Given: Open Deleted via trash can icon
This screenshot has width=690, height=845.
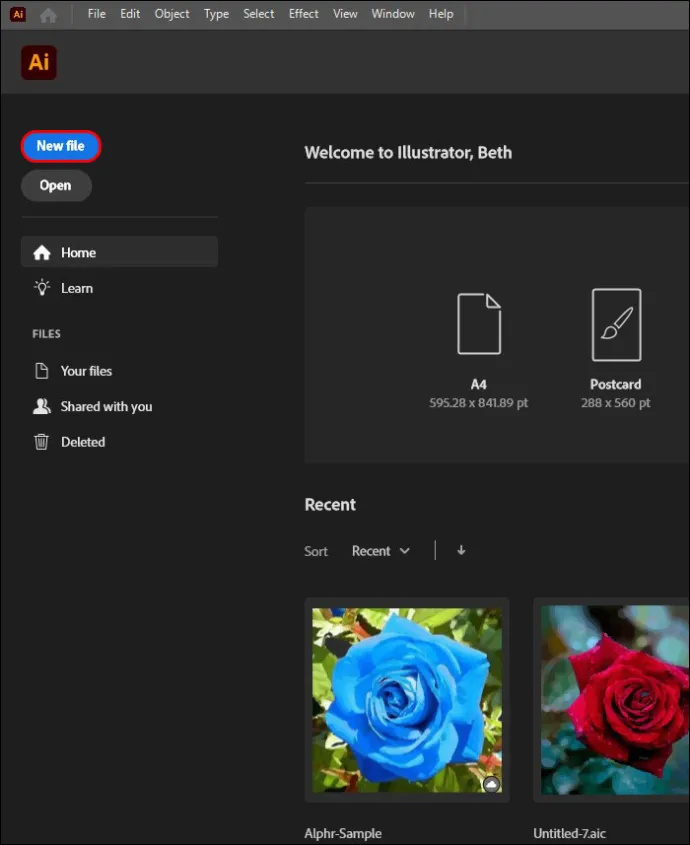Looking at the screenshot, I should [x=42, y=442].
